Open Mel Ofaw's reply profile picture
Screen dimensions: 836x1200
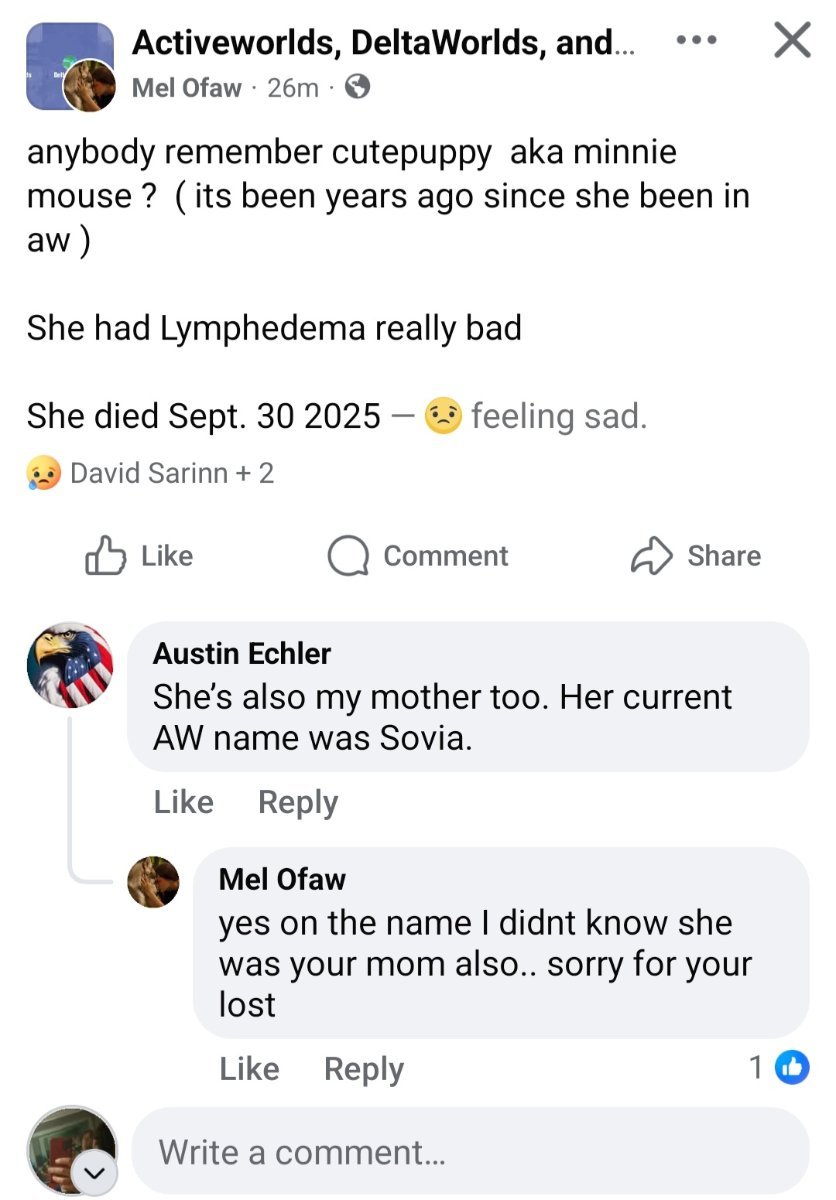click(x=154, y=881)
